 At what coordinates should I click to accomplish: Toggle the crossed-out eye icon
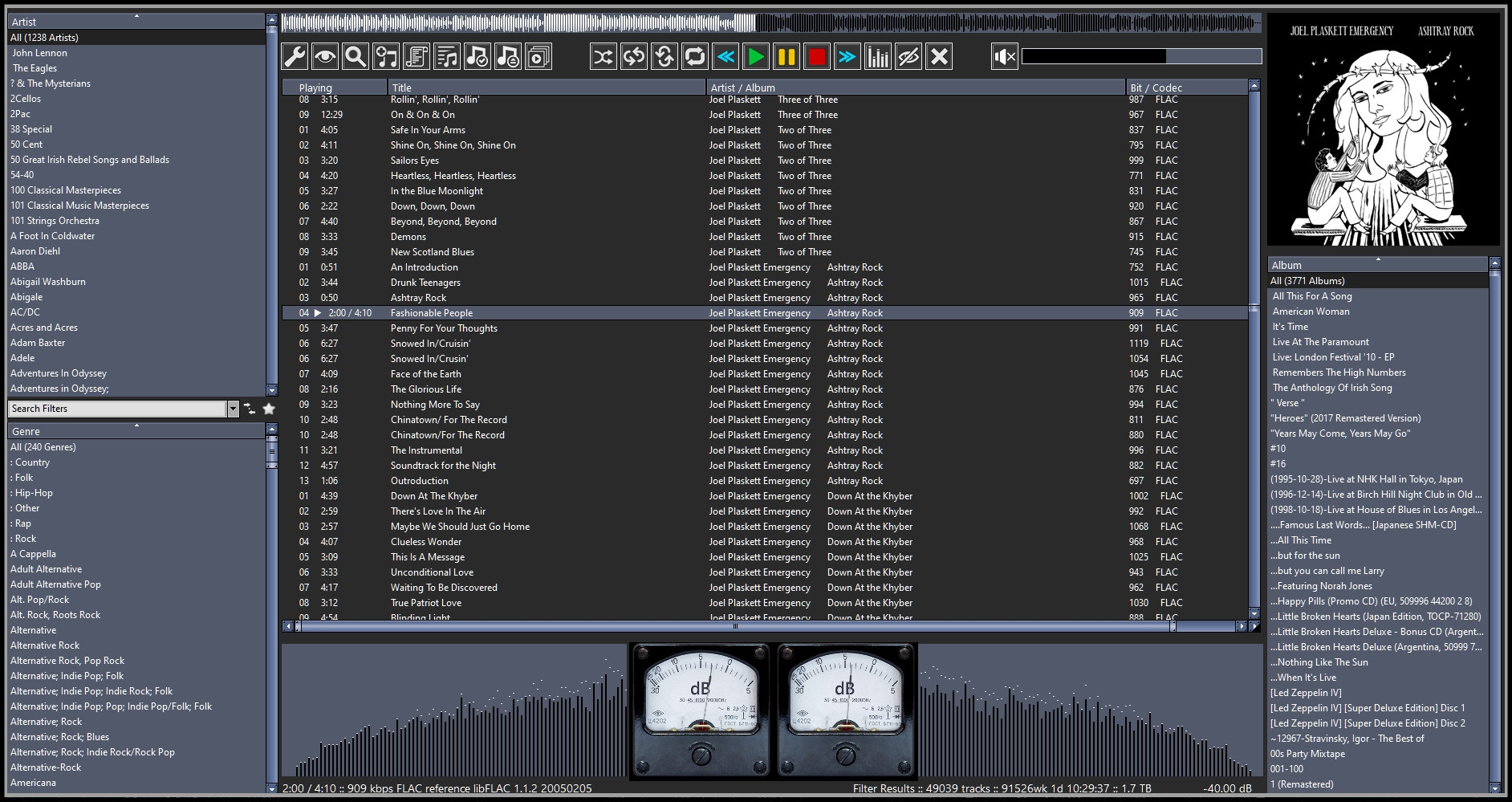coord(908,56)
